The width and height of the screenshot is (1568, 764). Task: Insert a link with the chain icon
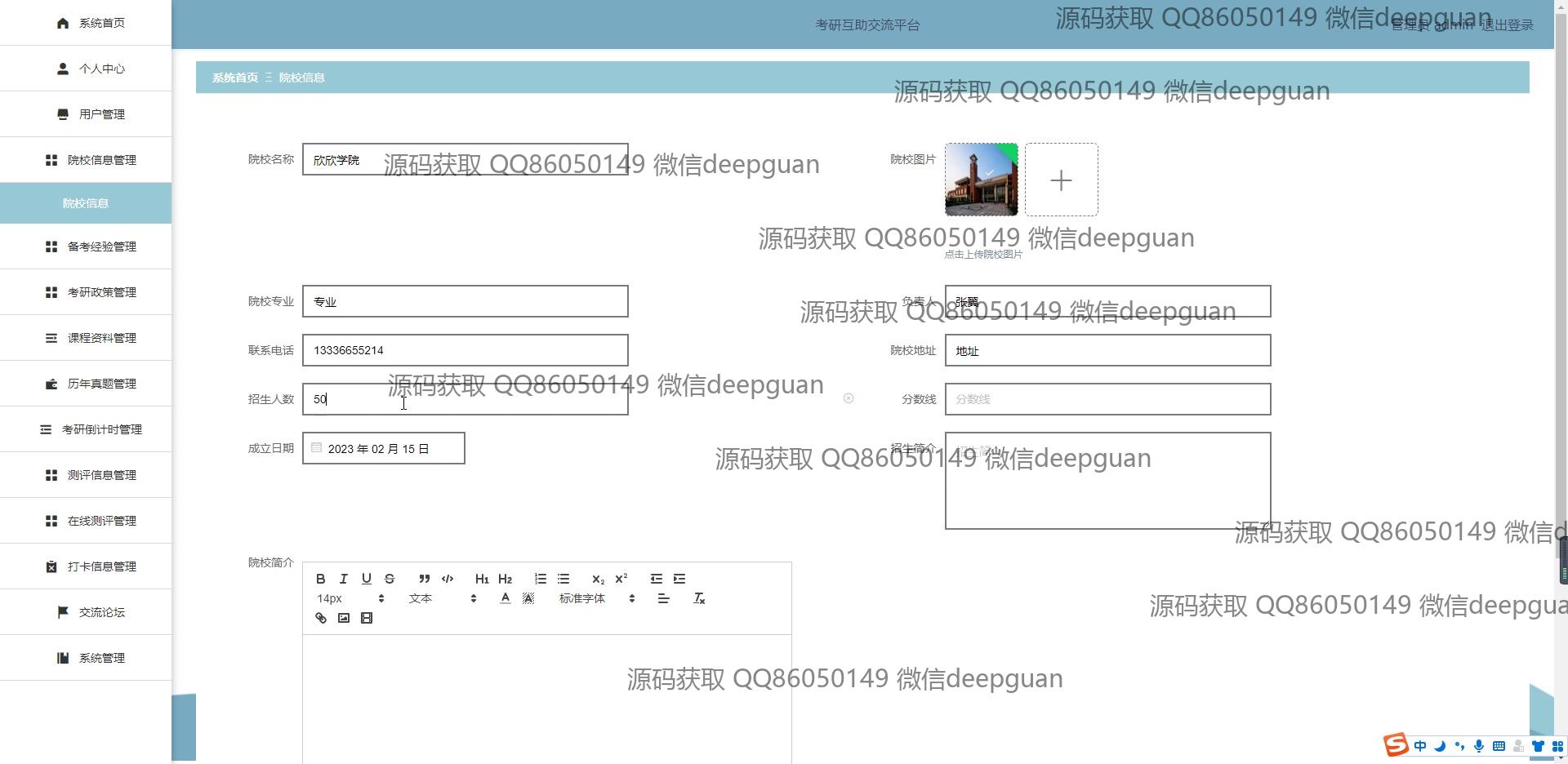point(321,618)
